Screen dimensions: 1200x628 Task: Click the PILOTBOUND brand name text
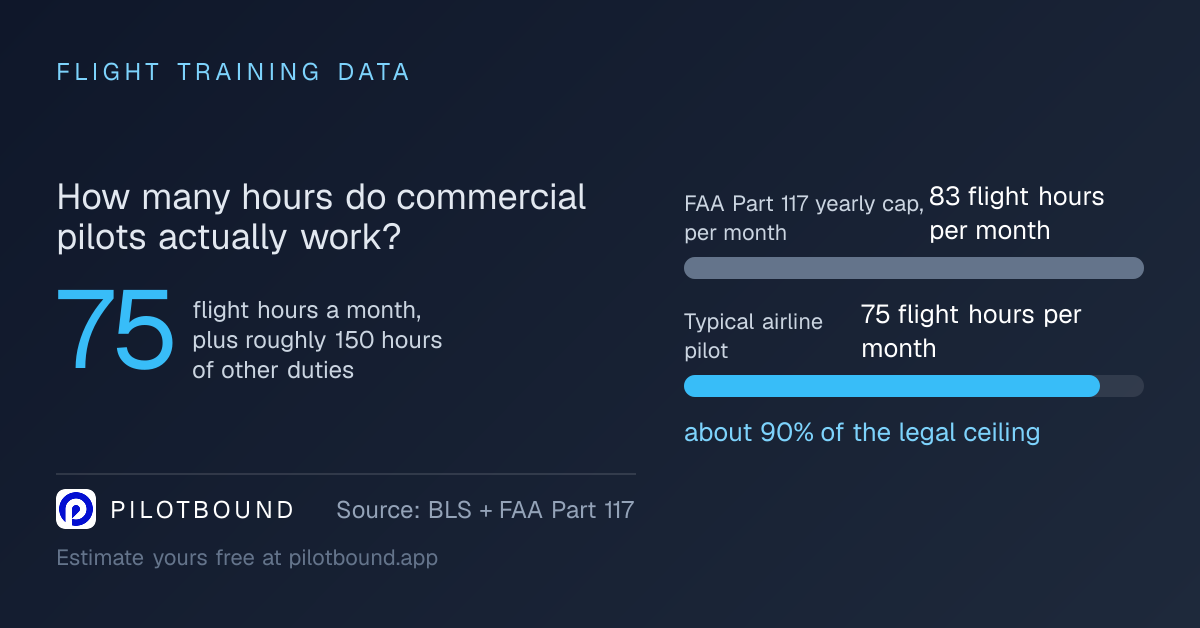(x=203, y=510)
